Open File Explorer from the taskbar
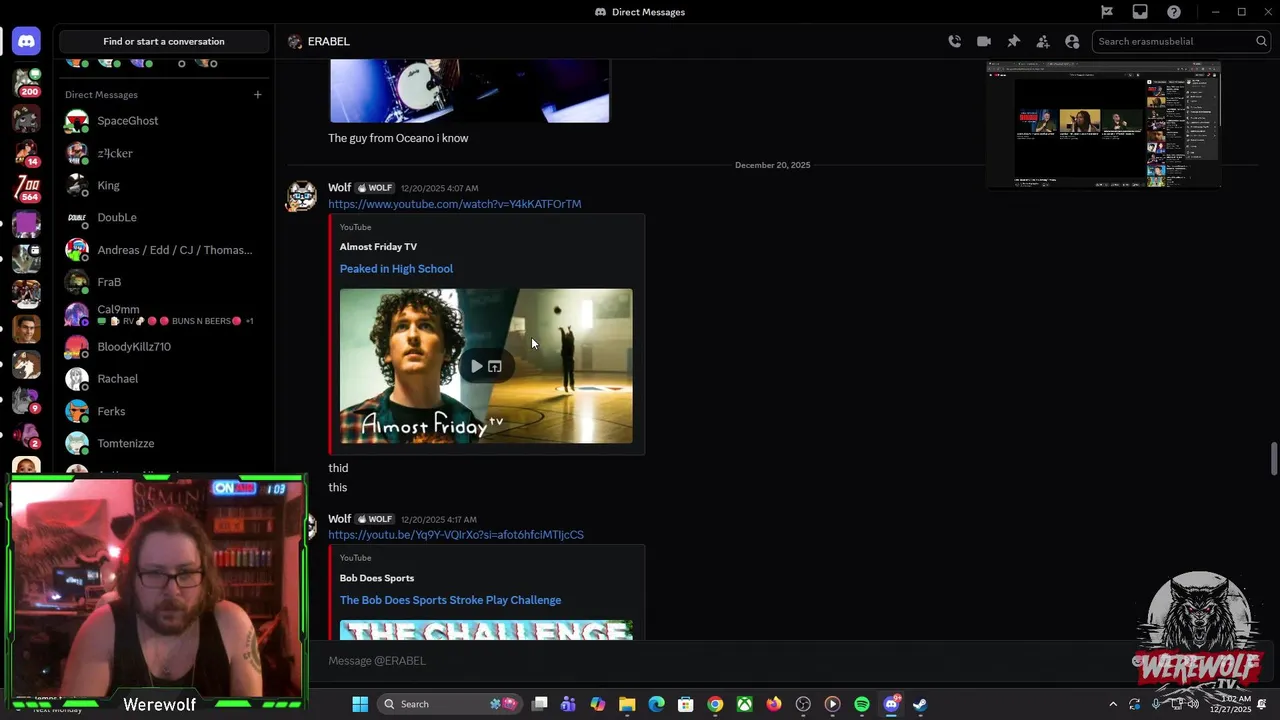 [x=627, y=704]
